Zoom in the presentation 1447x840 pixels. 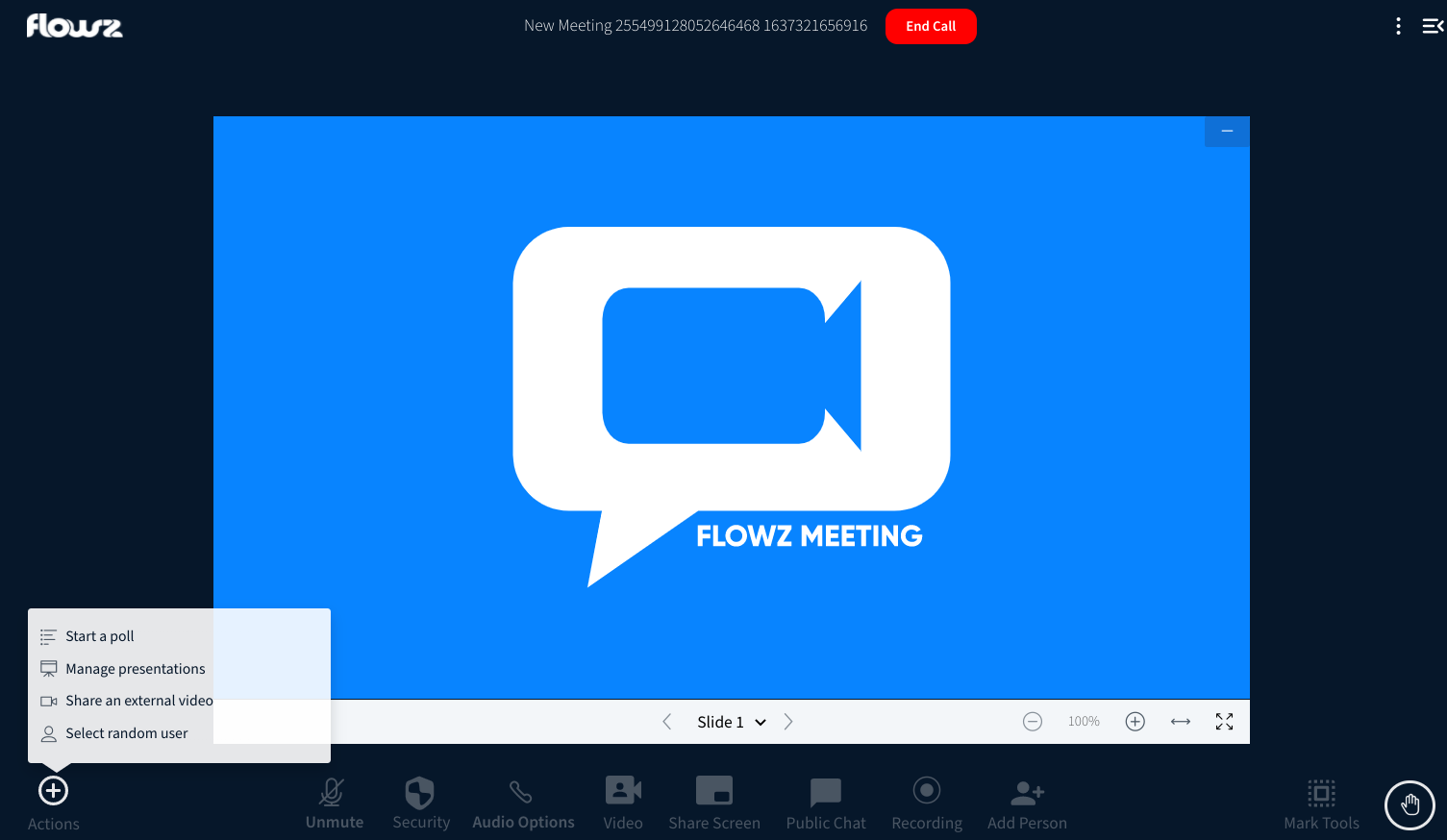tap(1135, 722)
